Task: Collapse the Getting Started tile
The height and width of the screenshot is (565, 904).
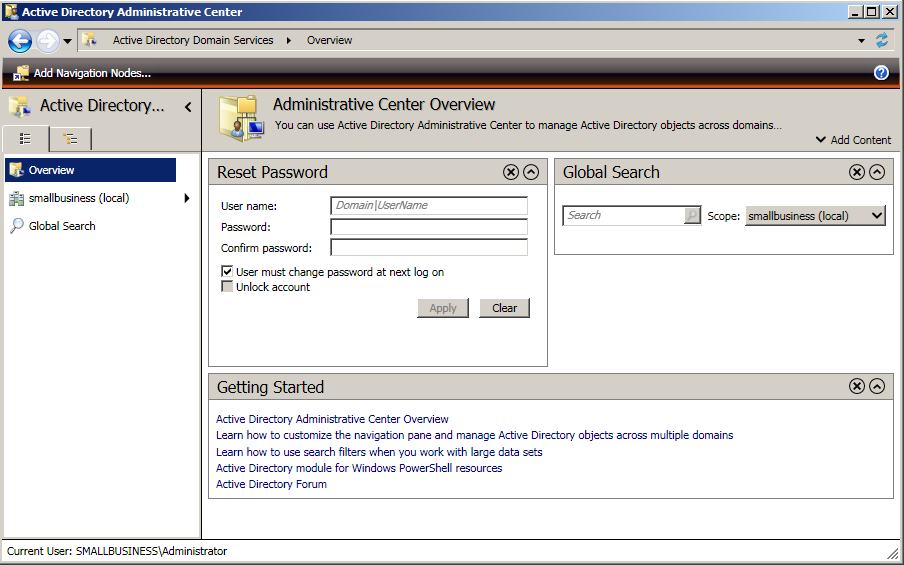Action: (x=877, y=386)
